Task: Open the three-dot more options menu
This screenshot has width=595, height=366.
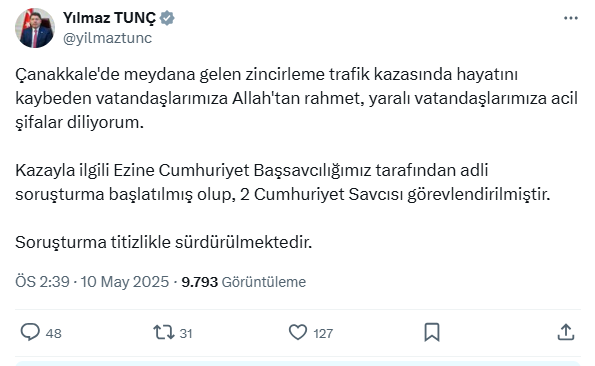Action: (571, 18)
